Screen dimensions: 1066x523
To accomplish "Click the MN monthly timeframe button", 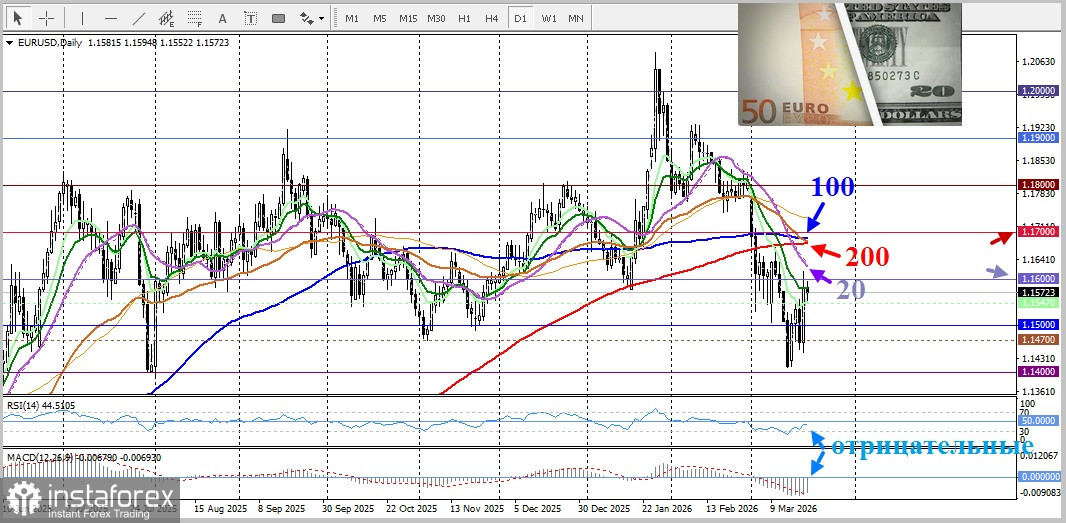I will [576, 18].
